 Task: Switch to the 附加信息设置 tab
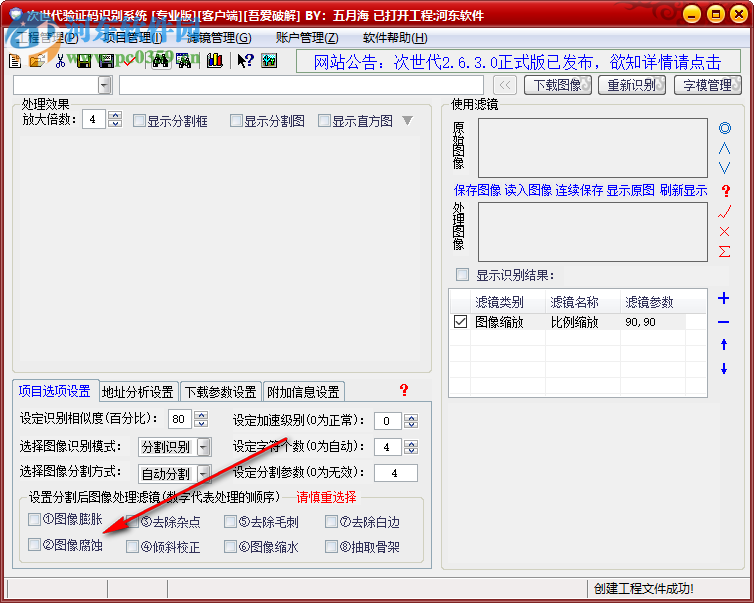tap(303, 392)
